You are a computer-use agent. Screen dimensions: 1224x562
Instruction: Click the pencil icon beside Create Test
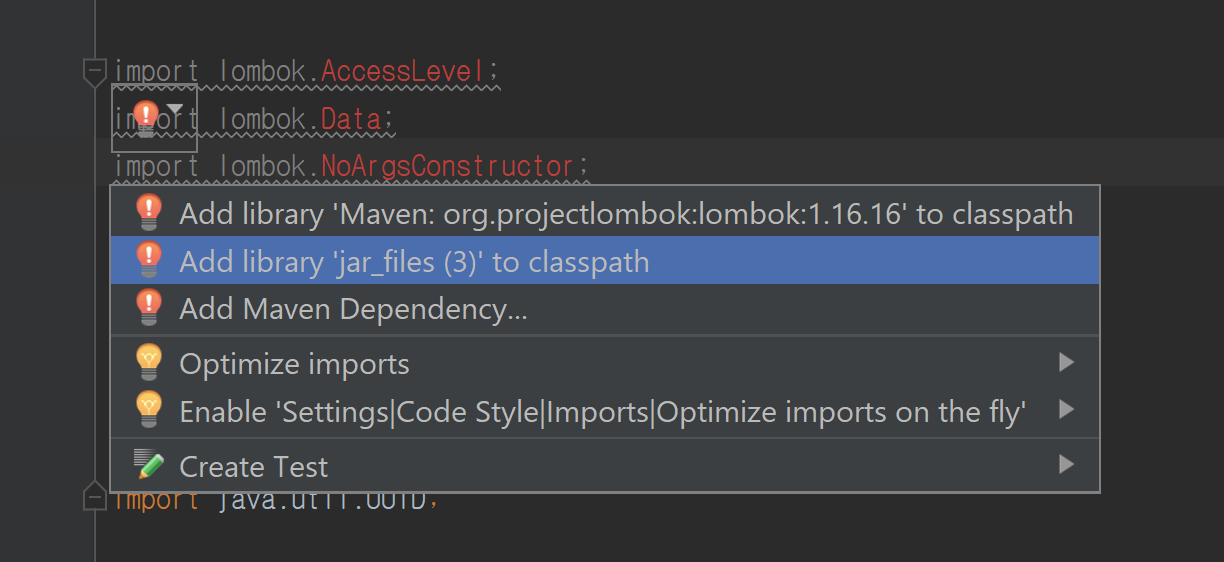pos(148,465)
